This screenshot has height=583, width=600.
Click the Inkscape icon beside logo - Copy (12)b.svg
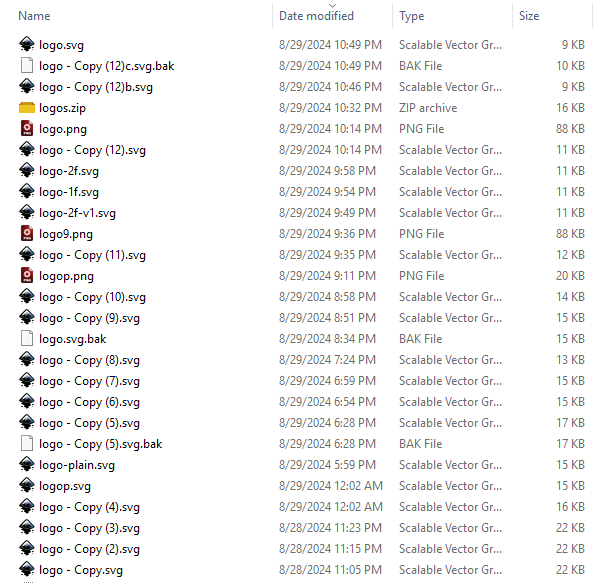coord(27,86)
